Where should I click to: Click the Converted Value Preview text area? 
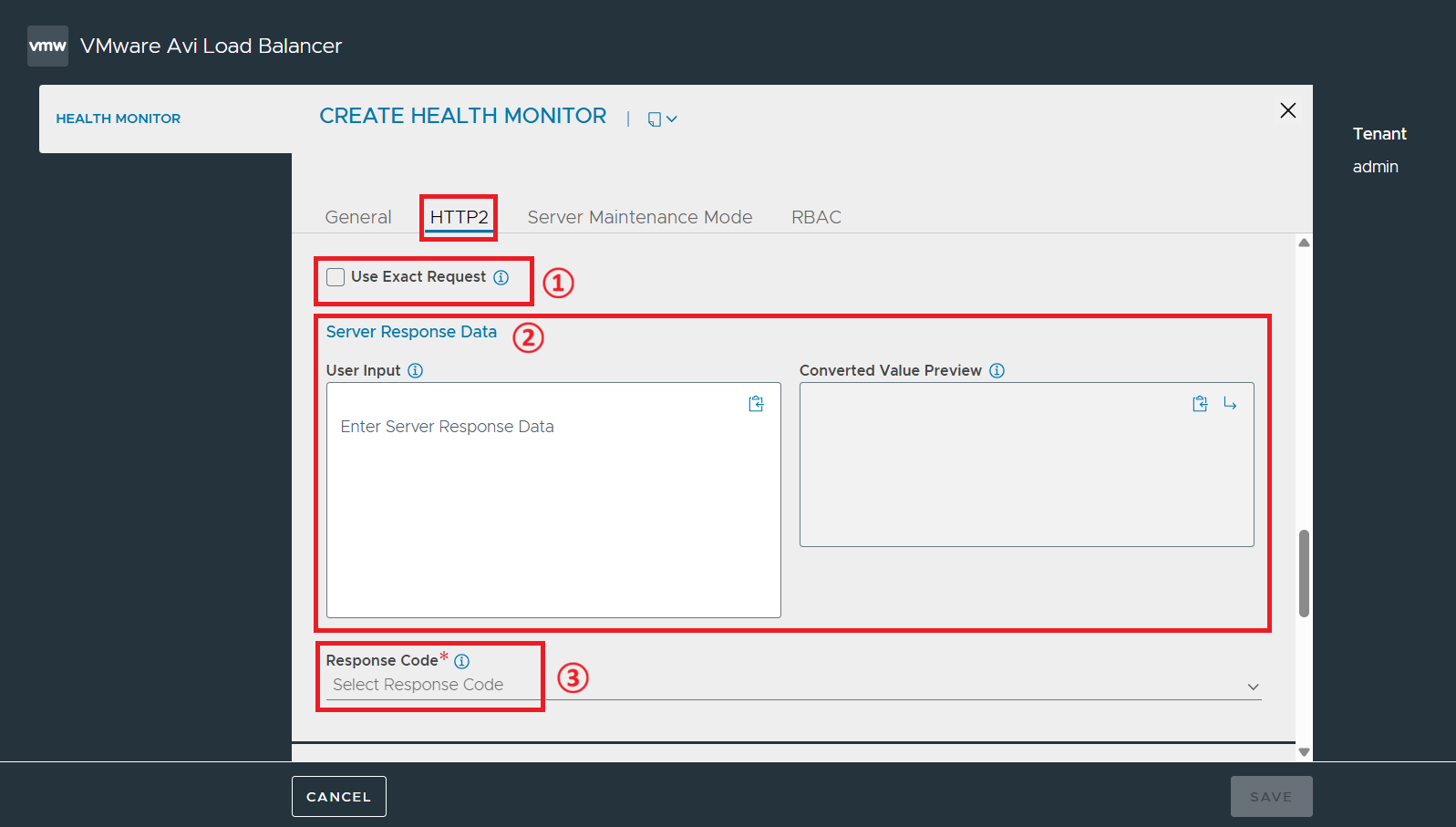1027,465
